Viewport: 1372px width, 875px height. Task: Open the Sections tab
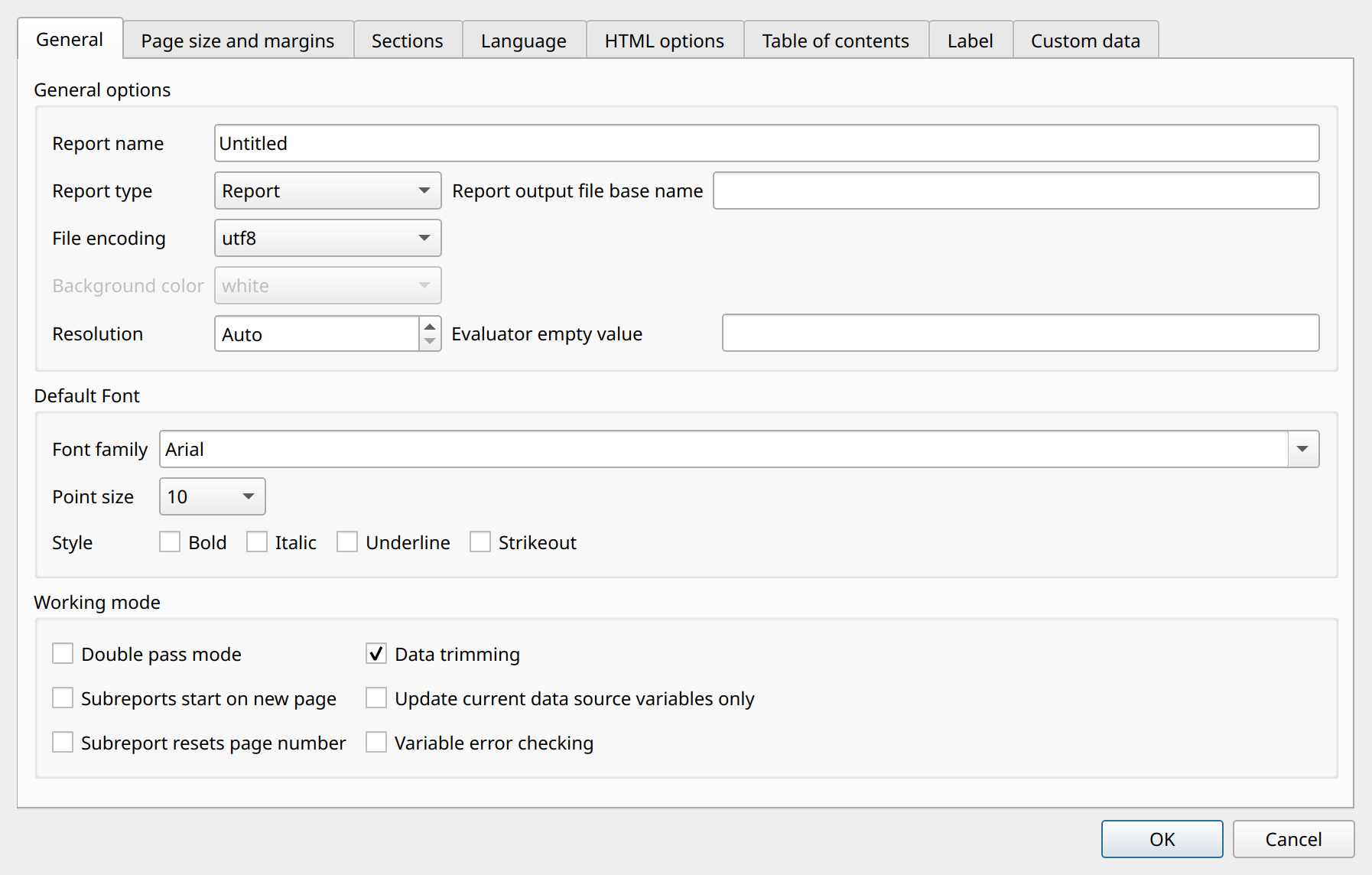point(408,41)
